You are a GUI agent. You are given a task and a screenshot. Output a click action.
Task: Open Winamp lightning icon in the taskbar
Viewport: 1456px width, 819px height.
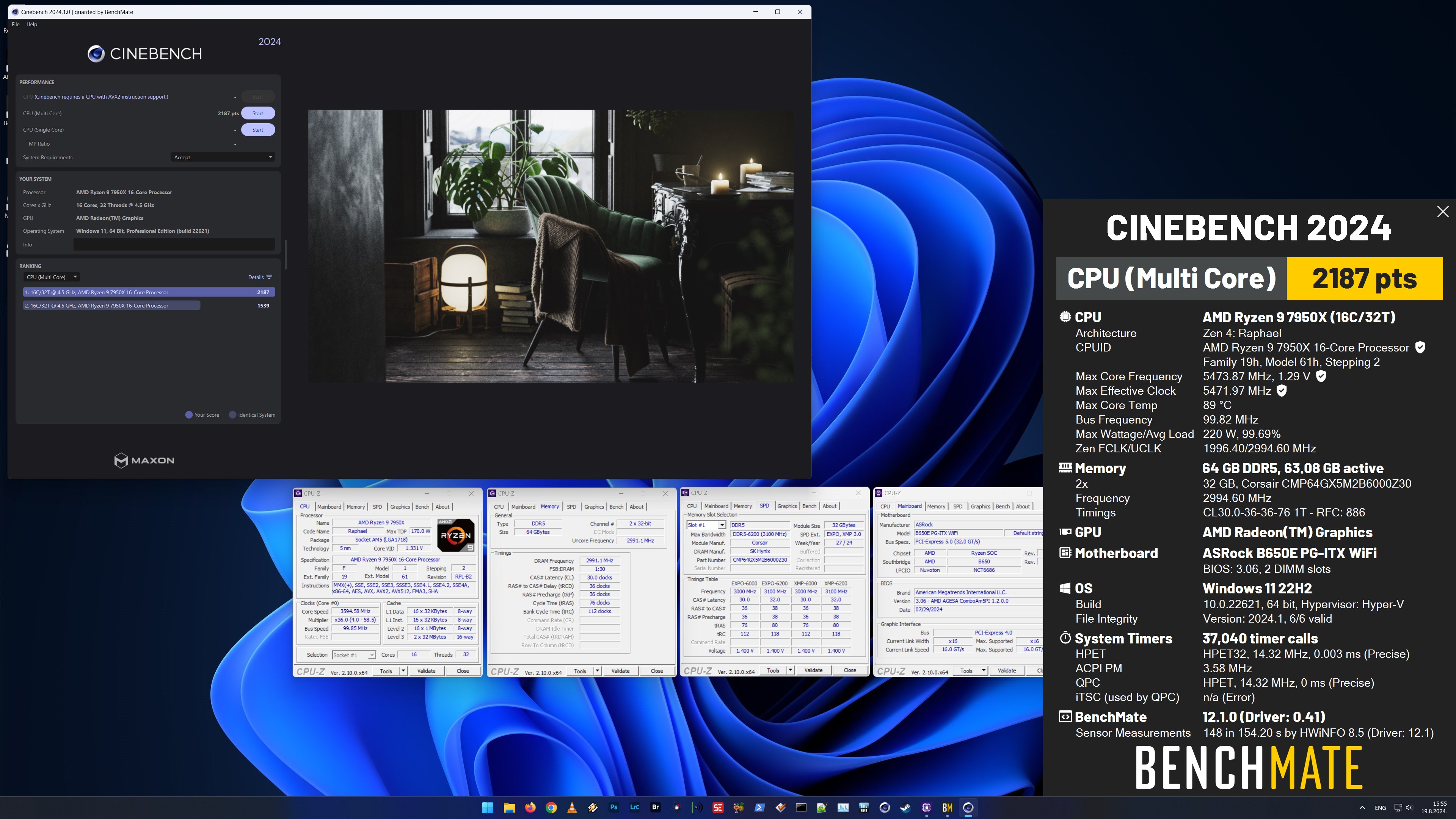592,808
